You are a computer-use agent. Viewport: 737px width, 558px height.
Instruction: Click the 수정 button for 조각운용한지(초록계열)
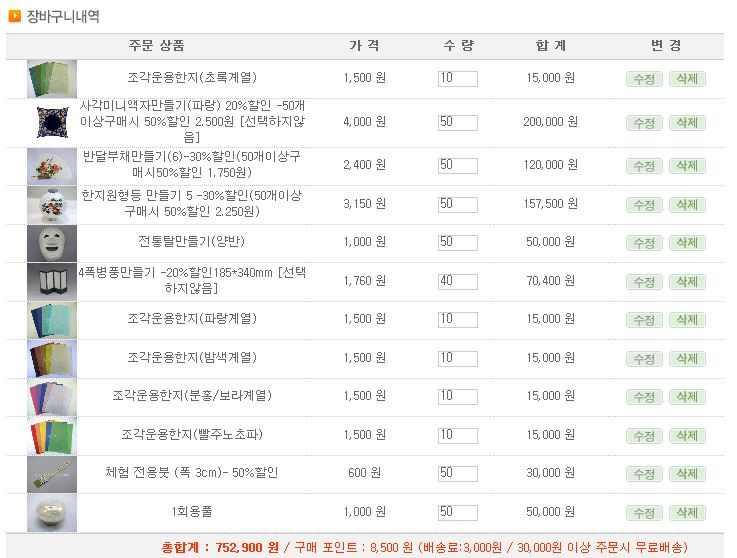(x=644, y=79)
